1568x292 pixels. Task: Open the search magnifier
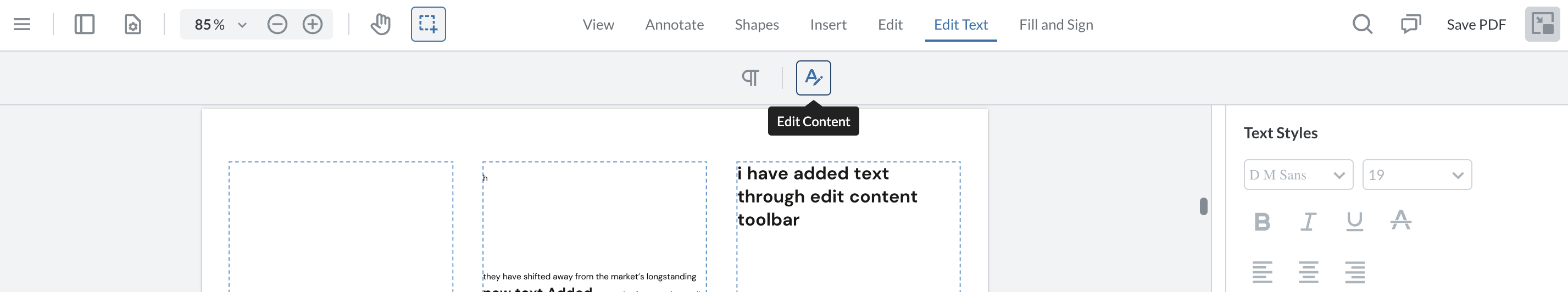pos(1363,24)
